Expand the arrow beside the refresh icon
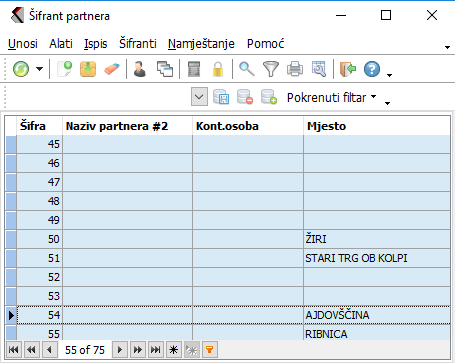 coord(39,69)
